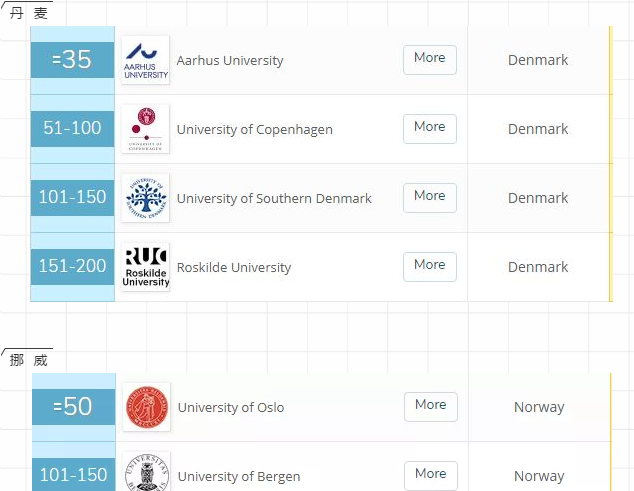Click the University of Oslo red seal logo

coord(146,407)
